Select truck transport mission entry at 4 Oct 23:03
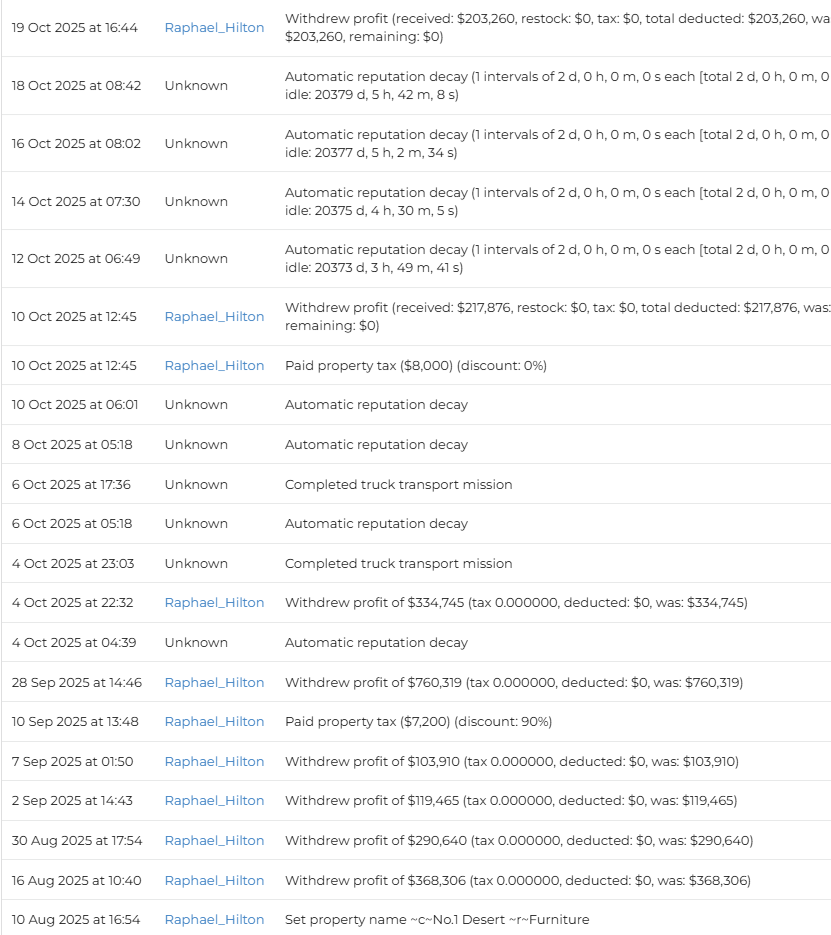 point(398,564)
